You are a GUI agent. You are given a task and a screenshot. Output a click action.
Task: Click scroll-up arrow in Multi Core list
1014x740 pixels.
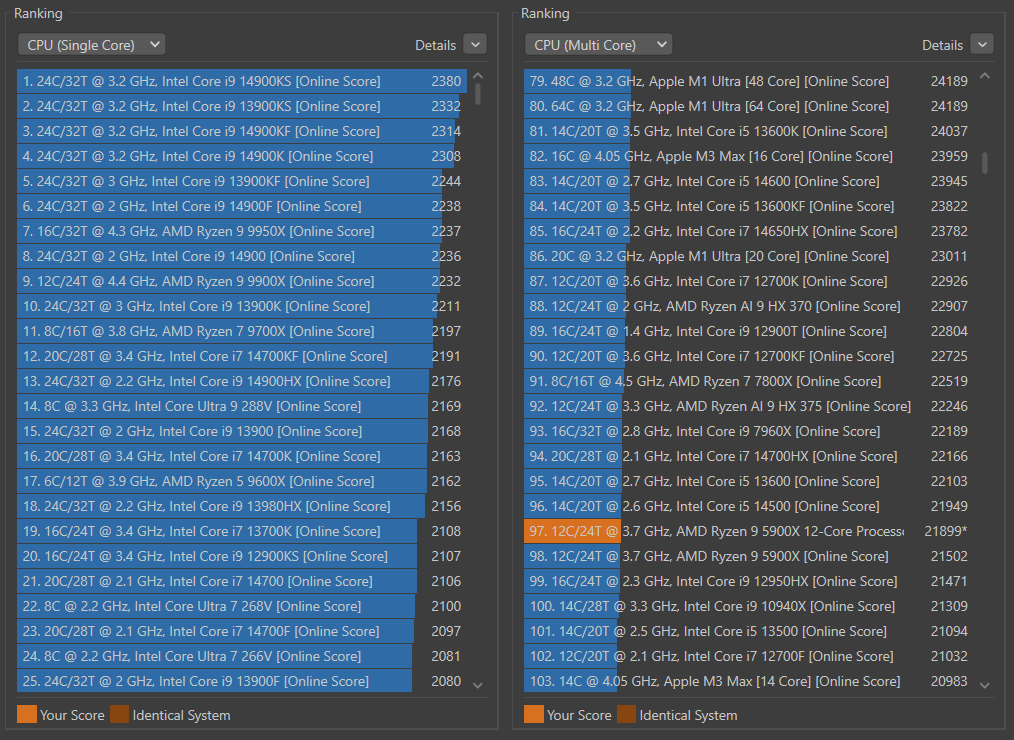click(985, 76)
